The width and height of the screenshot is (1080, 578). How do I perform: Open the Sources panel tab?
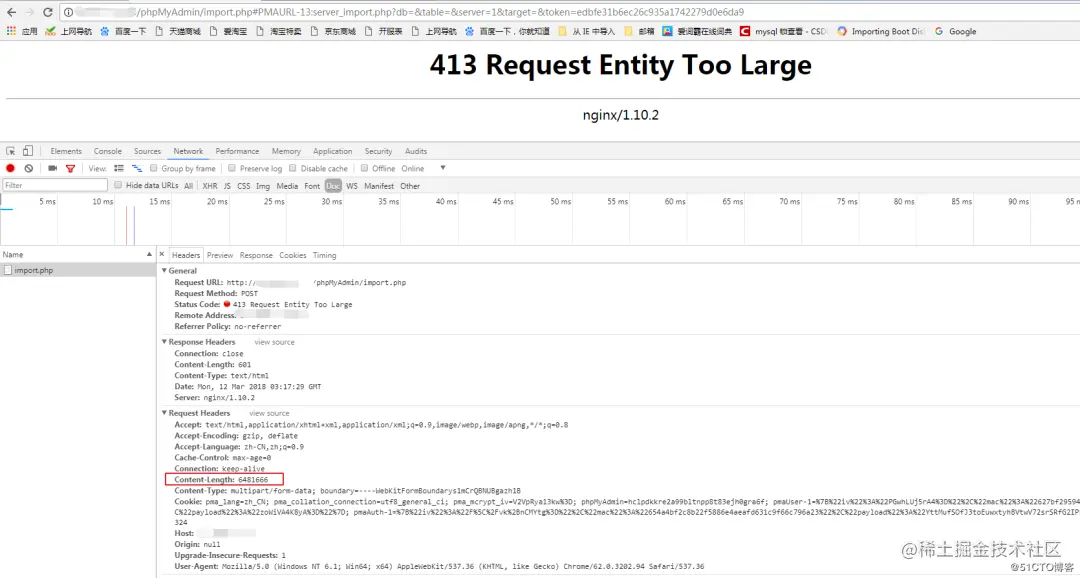147,151
